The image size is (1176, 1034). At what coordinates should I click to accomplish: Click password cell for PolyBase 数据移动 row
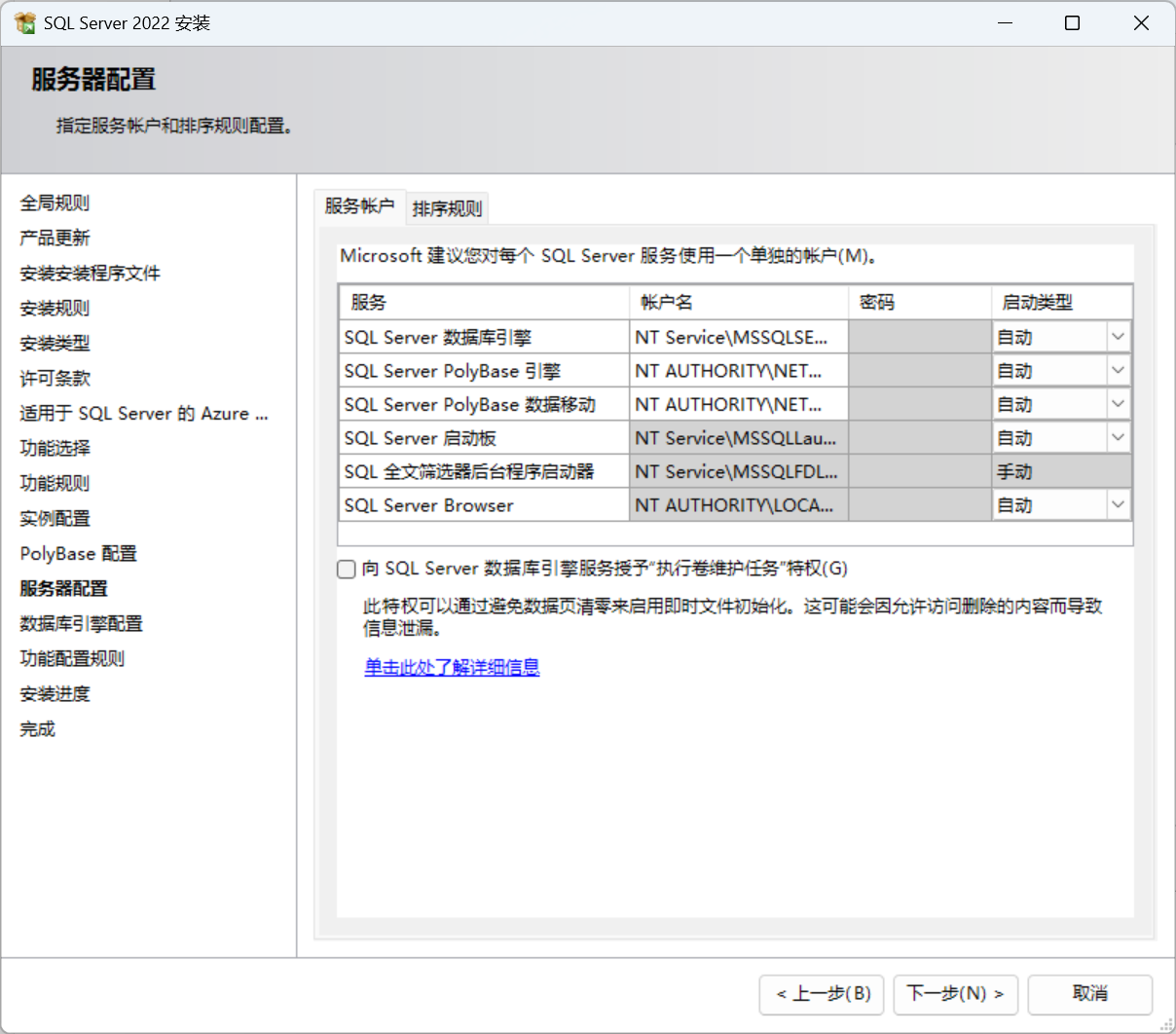pyautogui.click(x=920, y=404)
